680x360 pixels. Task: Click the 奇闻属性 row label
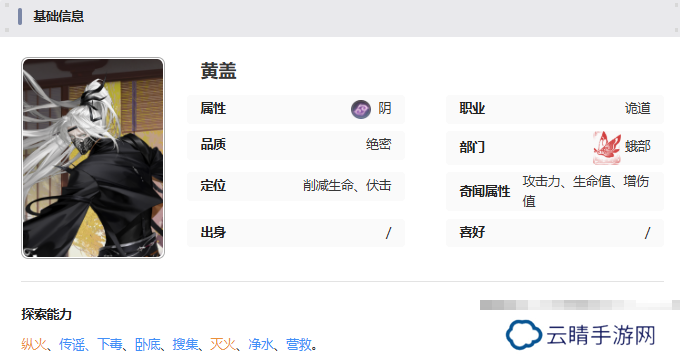click(x=485, y=191)
